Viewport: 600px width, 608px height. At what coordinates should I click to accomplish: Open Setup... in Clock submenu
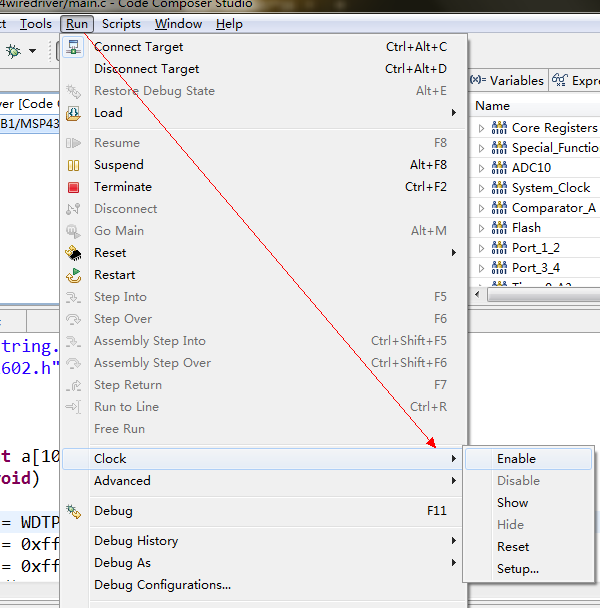pos(528,569)
